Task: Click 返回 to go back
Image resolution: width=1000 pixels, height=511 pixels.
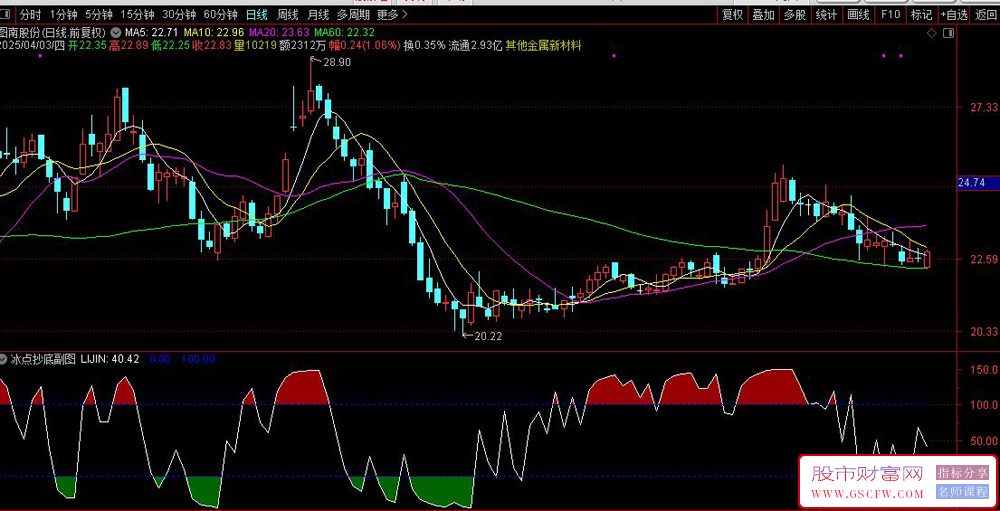Action: coord(985,14)
